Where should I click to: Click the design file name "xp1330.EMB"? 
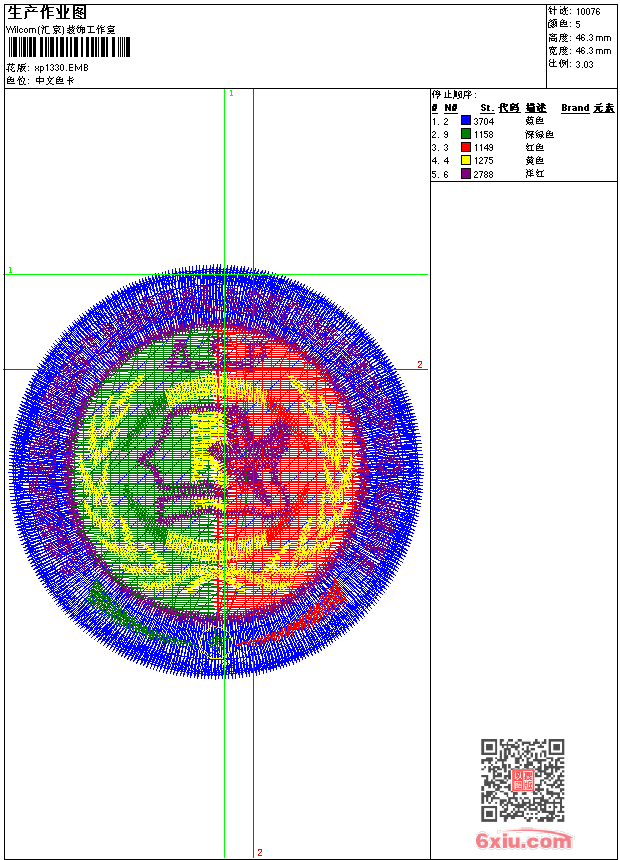[61, 68]
